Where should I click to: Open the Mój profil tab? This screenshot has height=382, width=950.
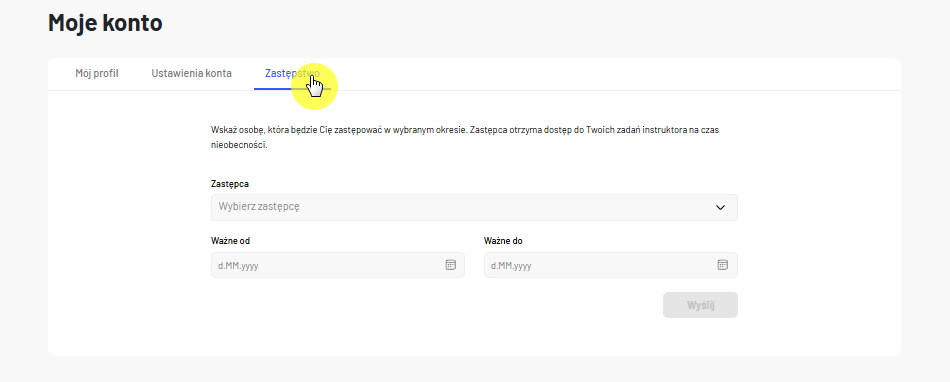97,74
